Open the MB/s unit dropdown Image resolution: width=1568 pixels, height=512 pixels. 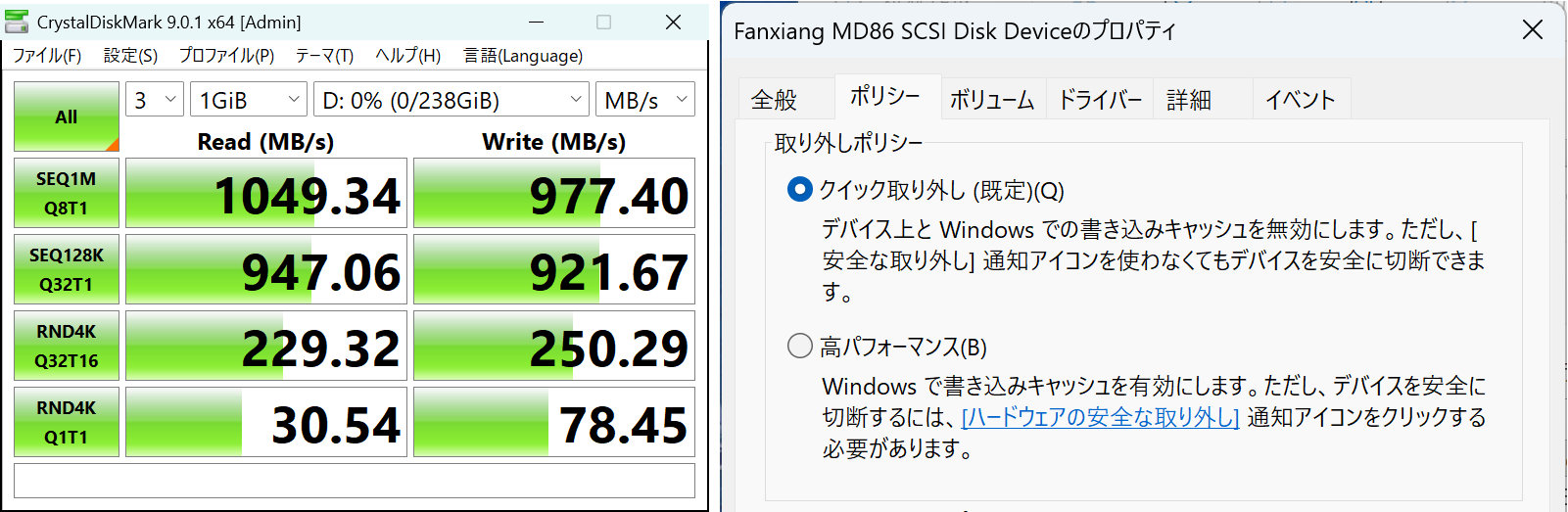click(644, 100)
